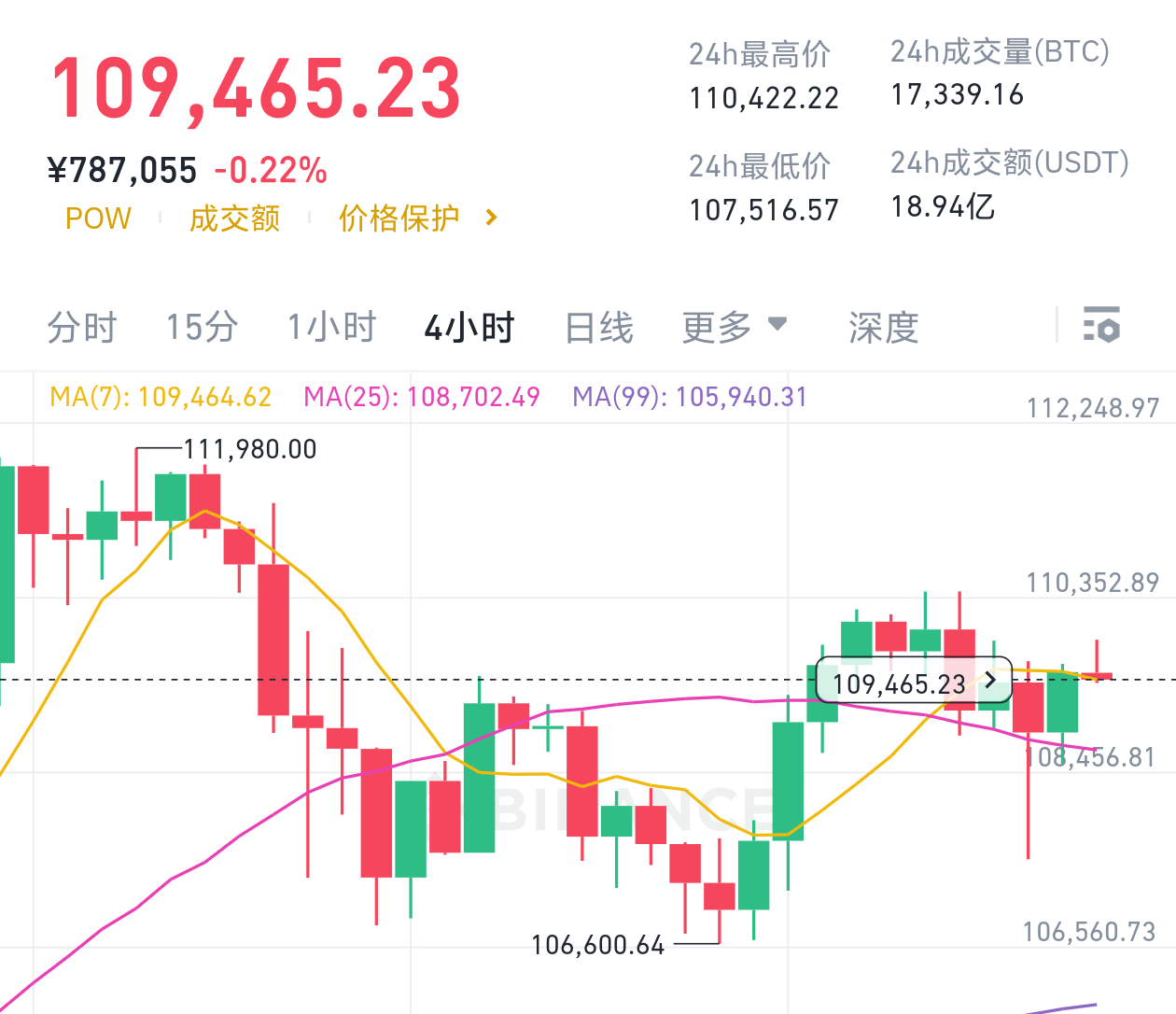The height and width of the screenshot is (1014, 1176).
Task: Click the 109,465.23 current price tag
Action: click(x=898, y=683)
